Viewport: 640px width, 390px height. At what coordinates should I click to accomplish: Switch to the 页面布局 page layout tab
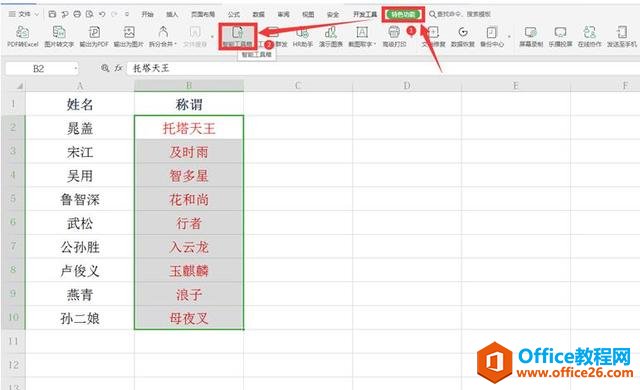[203, 14]
